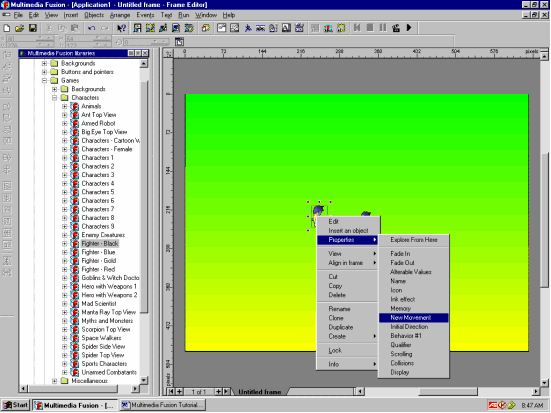Select the Untitled frame tab

260,392
